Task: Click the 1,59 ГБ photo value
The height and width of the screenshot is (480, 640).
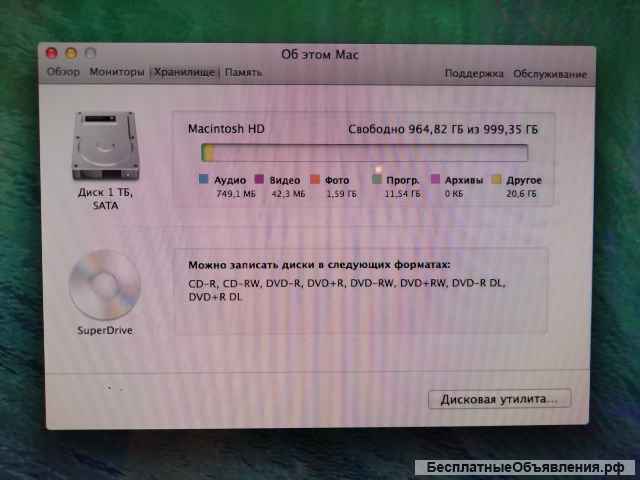Action: coord(341,194)
